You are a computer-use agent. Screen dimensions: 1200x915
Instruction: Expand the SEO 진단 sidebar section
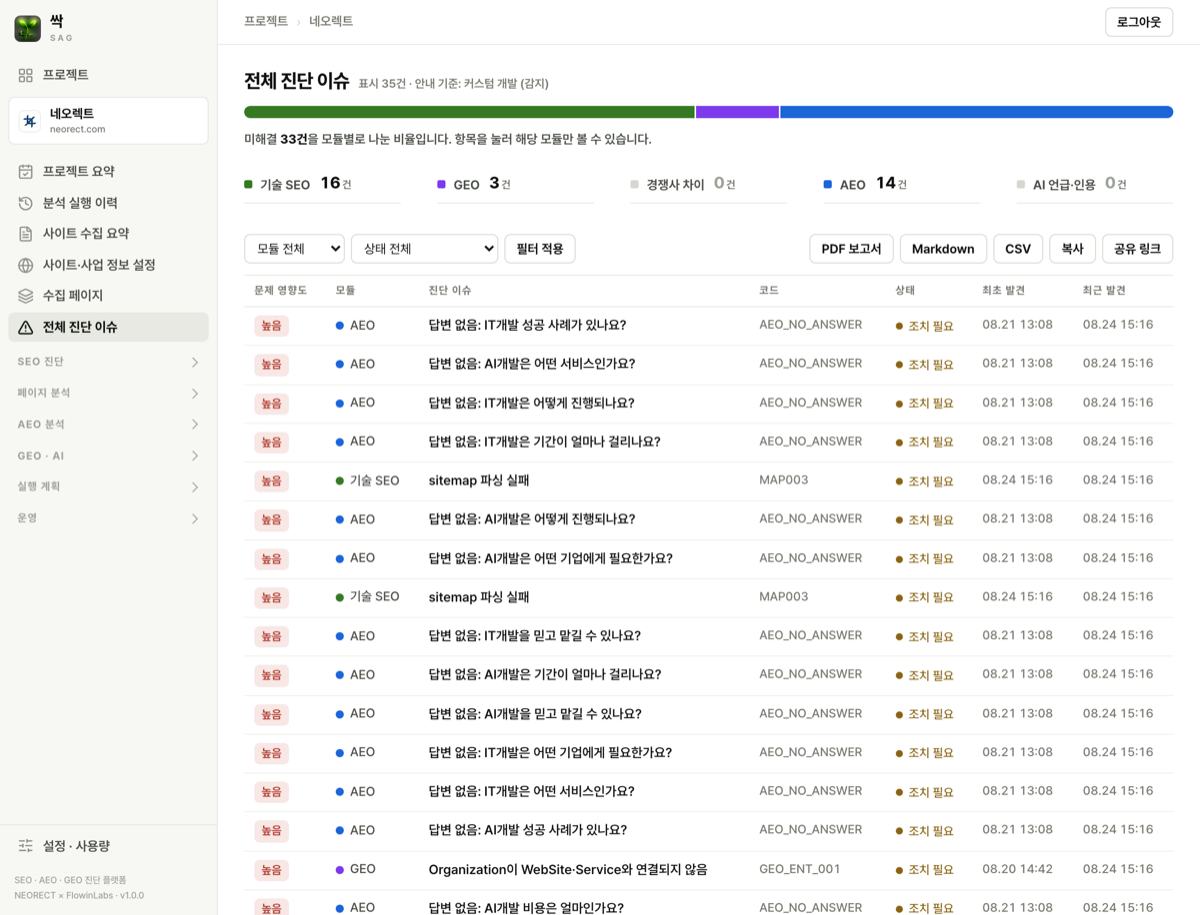click(108, 362)
